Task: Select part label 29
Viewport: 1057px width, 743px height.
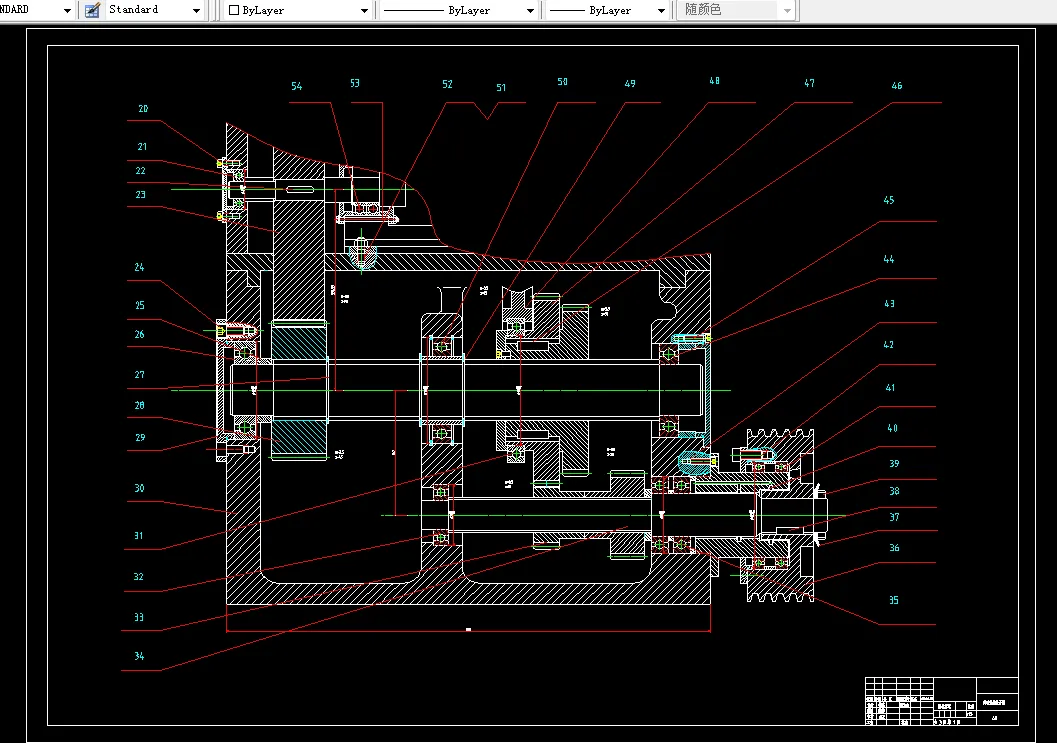Action: click(x=140, y=438)
